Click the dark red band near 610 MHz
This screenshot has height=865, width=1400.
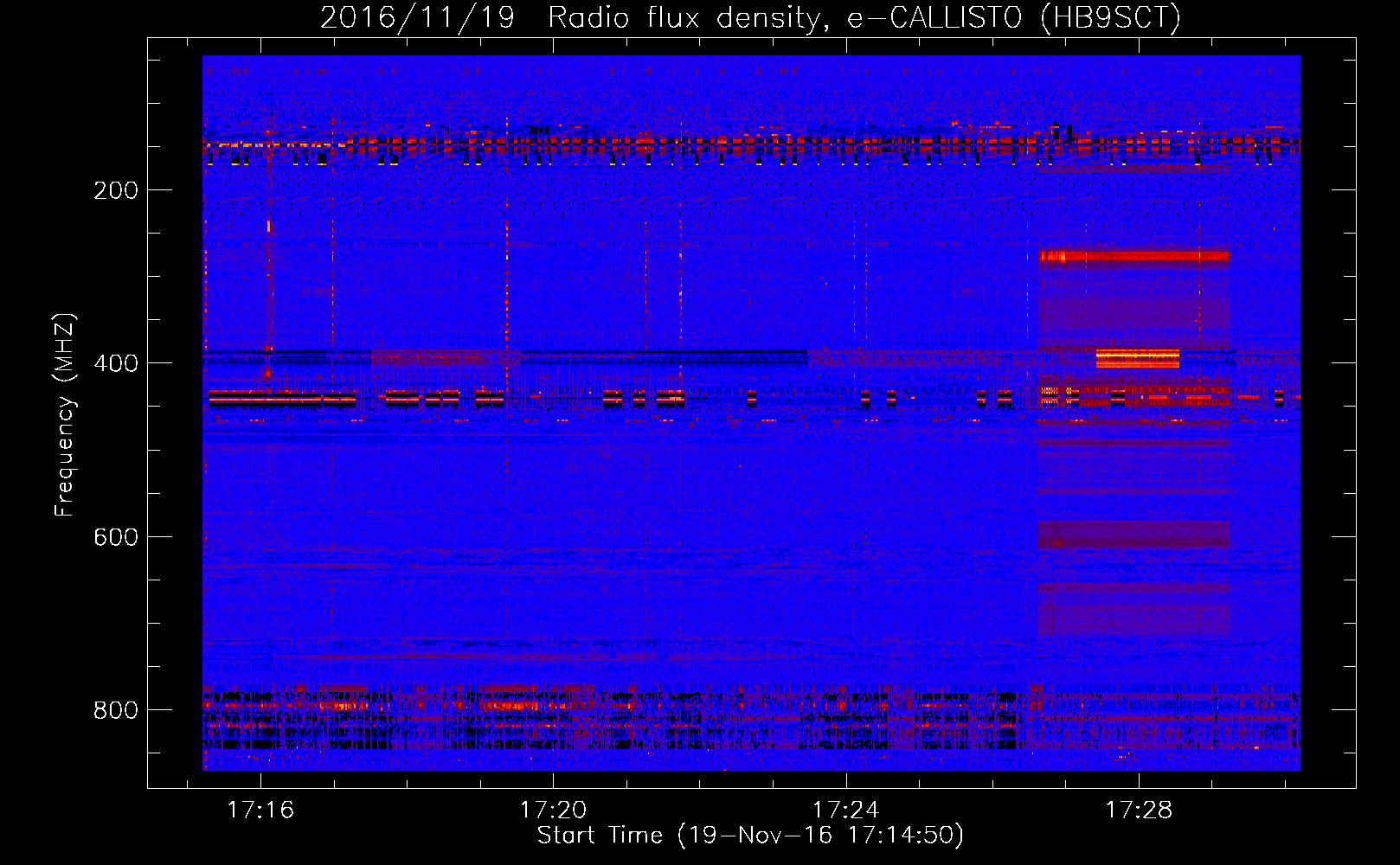pos(1133,535)
